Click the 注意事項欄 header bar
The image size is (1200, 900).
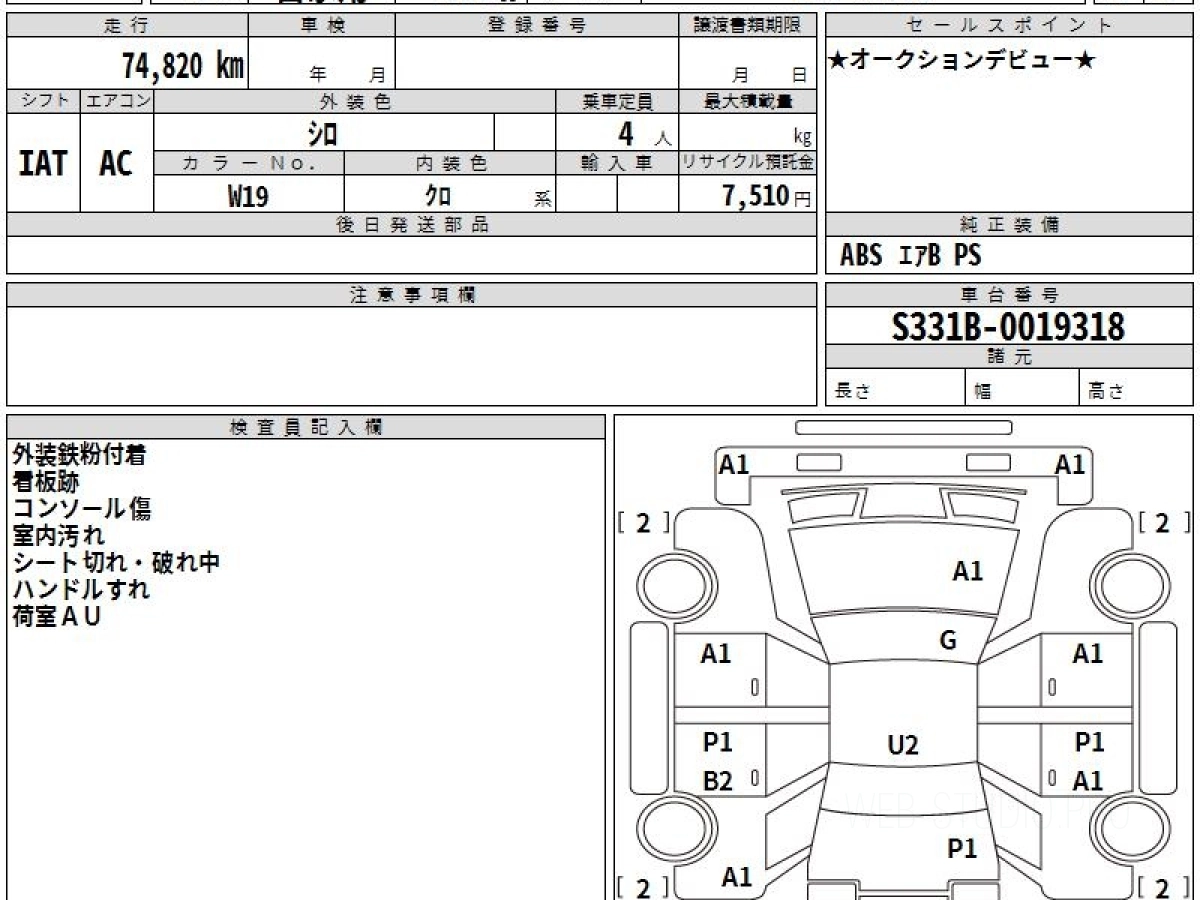411,295
